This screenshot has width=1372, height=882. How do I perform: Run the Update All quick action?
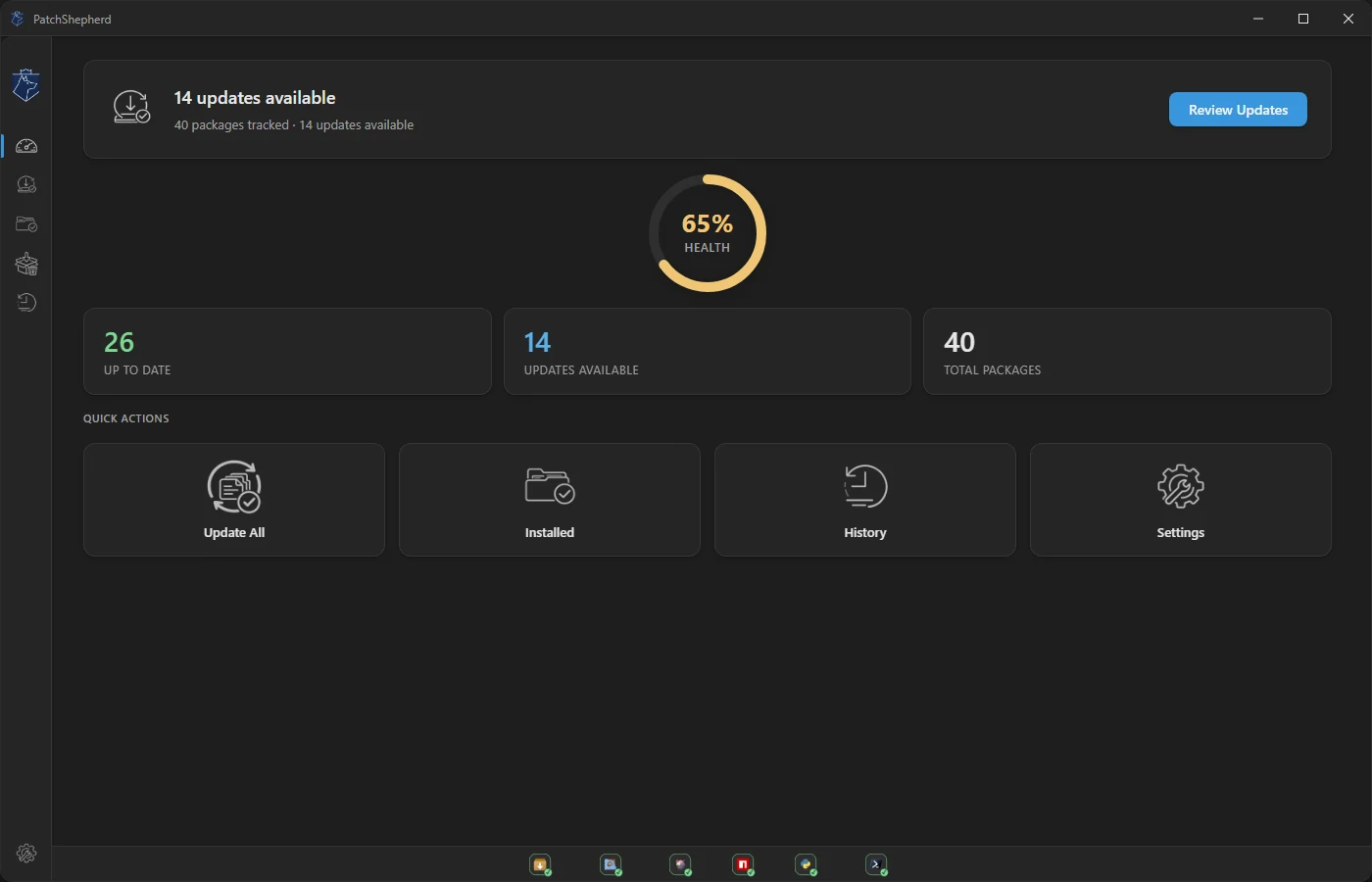tap(234, 500)
